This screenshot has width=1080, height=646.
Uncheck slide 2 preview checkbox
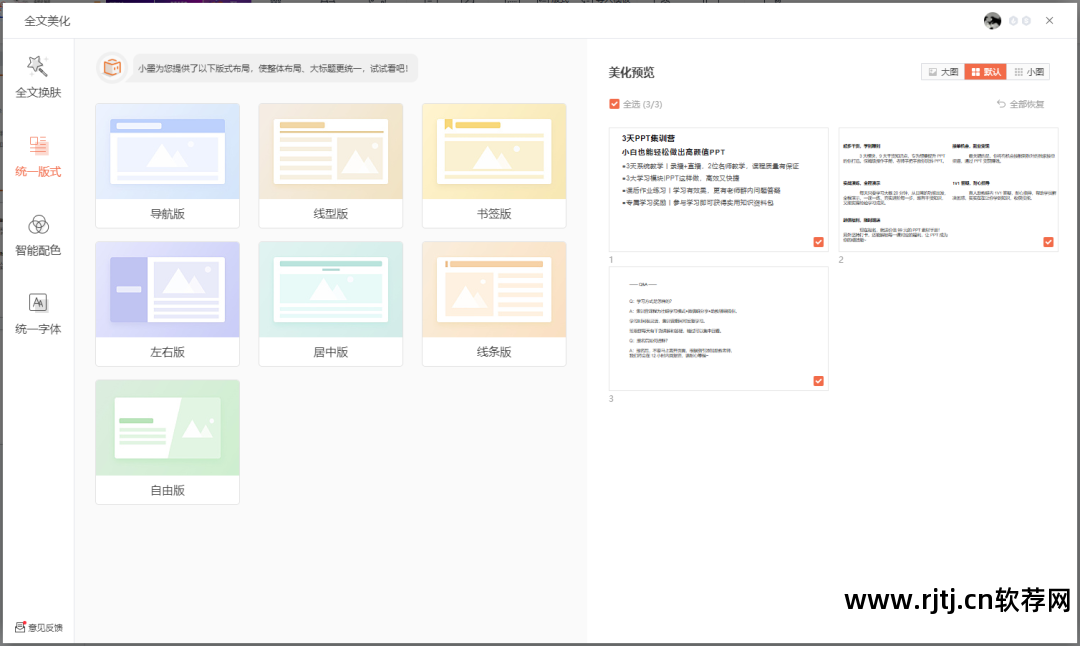tap(1048, 242)
